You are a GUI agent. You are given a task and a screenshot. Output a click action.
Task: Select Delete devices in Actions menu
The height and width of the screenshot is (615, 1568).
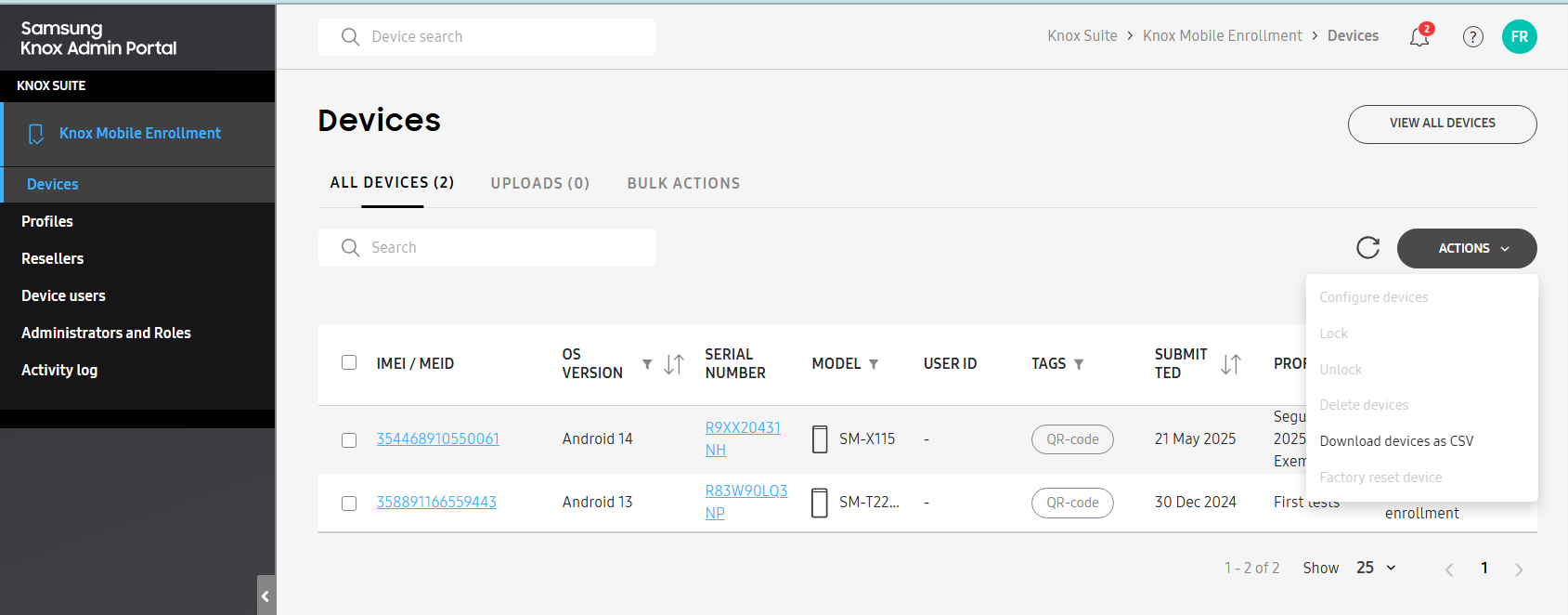click(1364, 405)
